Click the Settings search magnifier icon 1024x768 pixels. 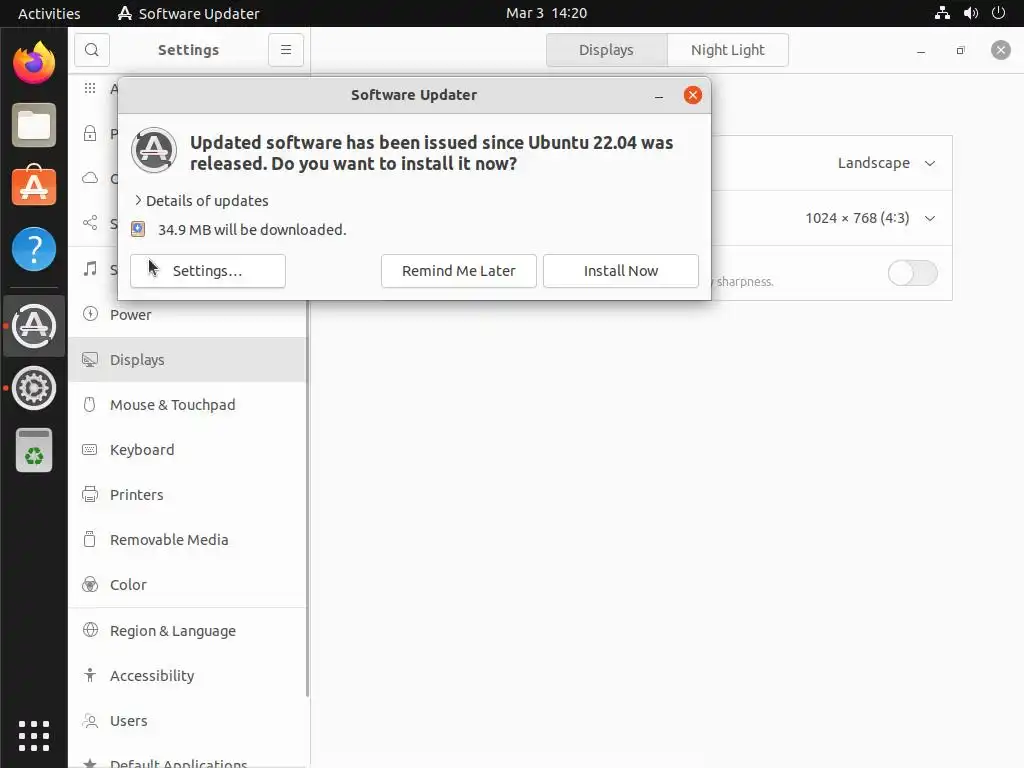pyautogui.click(x=92, y=50)
